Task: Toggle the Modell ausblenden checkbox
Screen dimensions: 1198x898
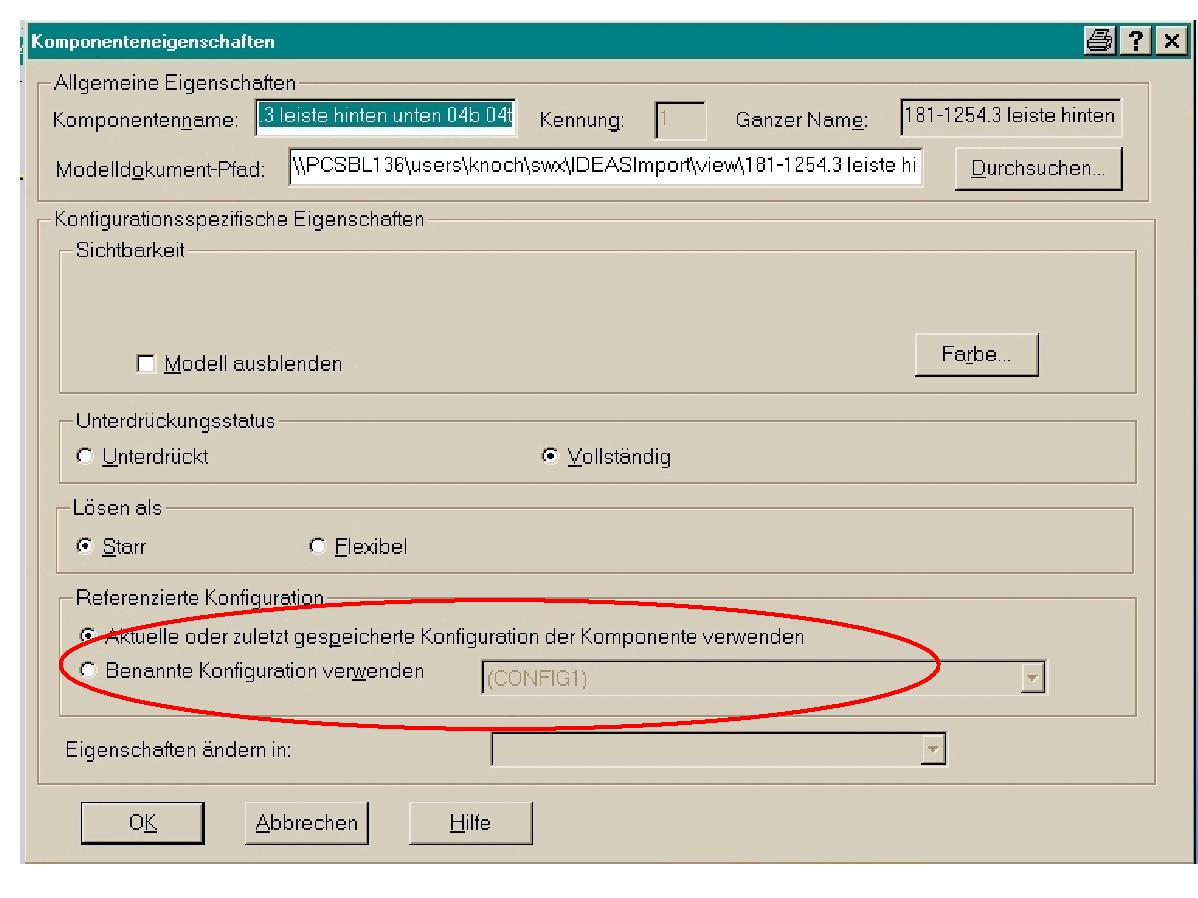Action: pyautogui.click(x=145, y=363)
